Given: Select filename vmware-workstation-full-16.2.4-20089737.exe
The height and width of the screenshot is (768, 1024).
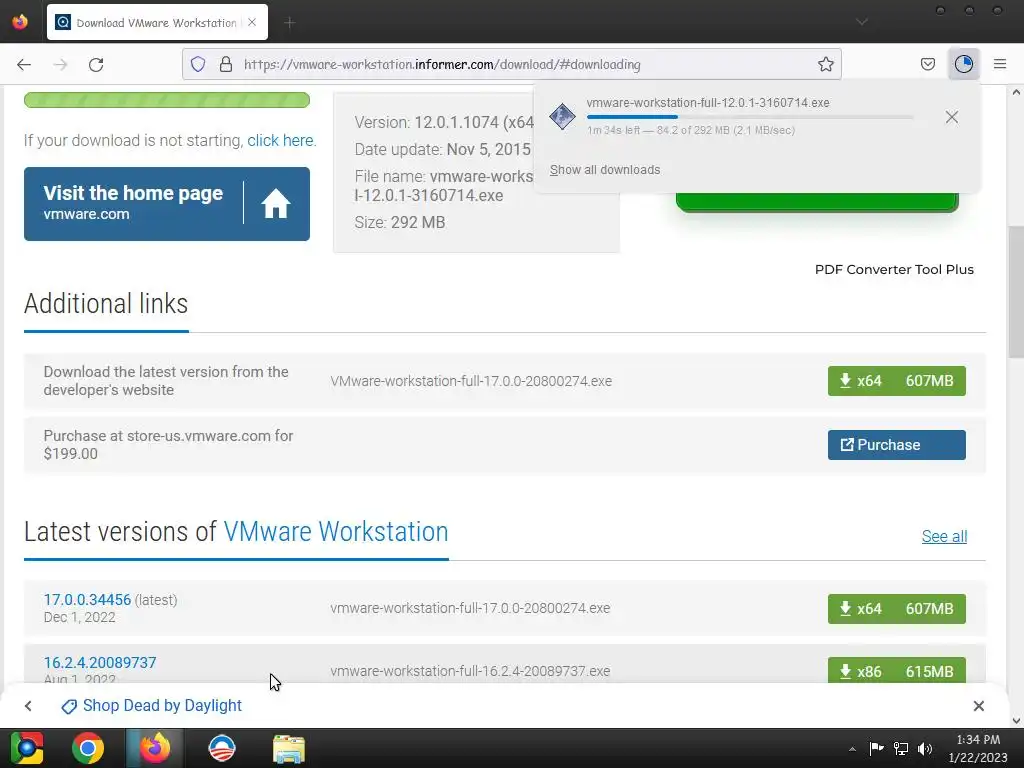Looking at the screenshot, I should (470, 671).
